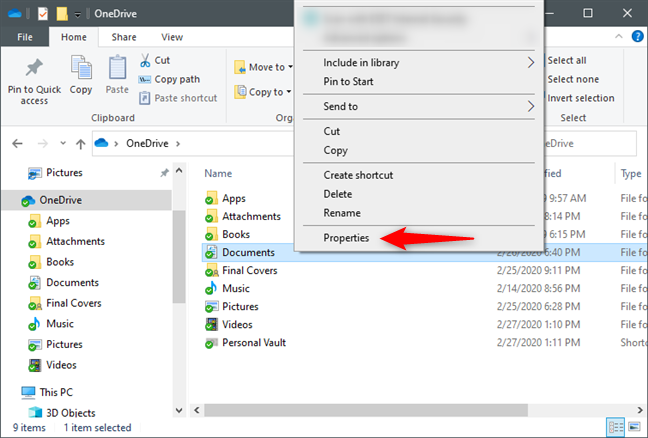The height and width of the screenshot is (438, 648).
Task: Switch to Details view icon
Action: point(615,427)
